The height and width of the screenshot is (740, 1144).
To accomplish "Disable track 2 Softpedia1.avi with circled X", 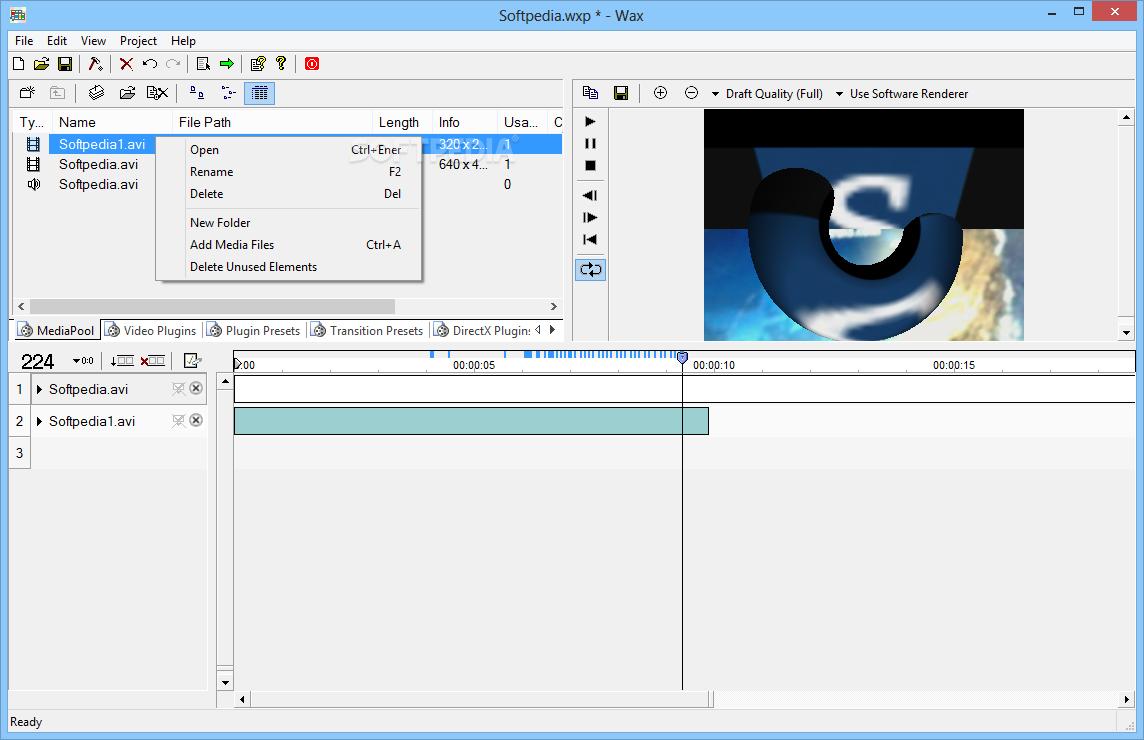I will [x=196, y=420].
